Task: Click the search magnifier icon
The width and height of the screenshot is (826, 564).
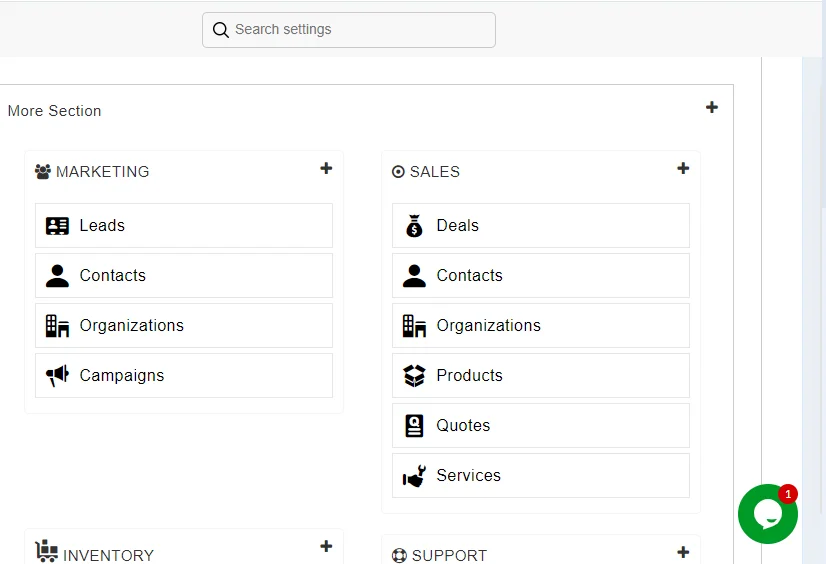Action: pyautogui.click(x=221, y=30)
